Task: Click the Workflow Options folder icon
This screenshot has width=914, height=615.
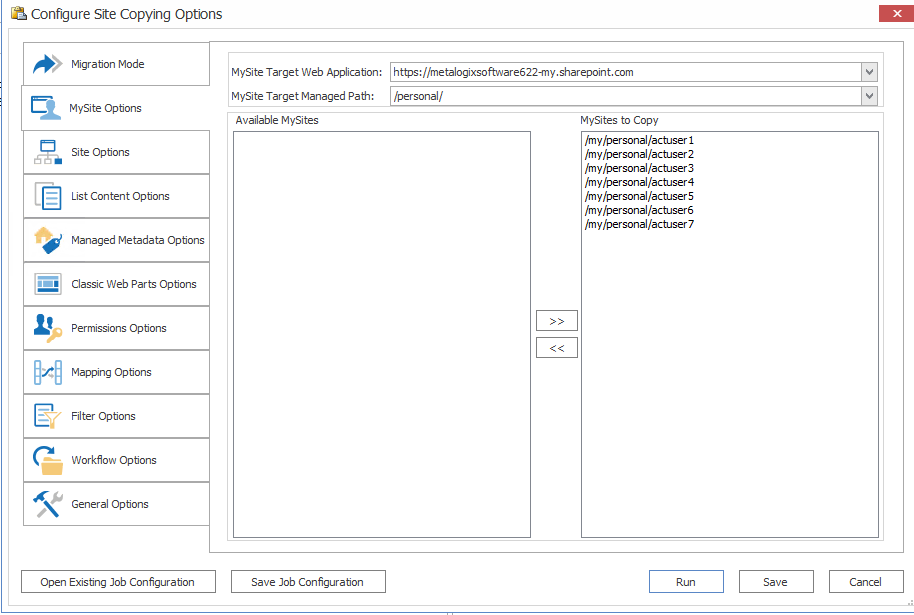Action: (44, 459)
